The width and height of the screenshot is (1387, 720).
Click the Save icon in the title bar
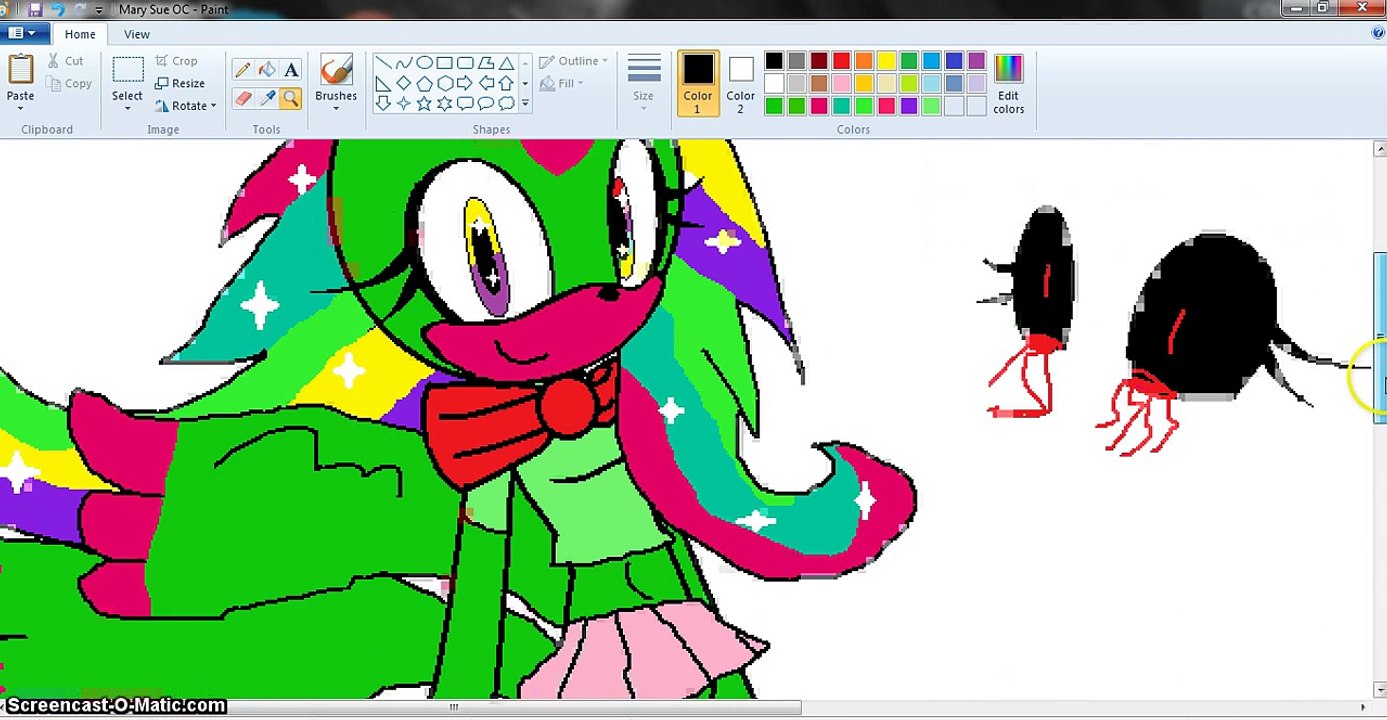[x=35, y=9]
